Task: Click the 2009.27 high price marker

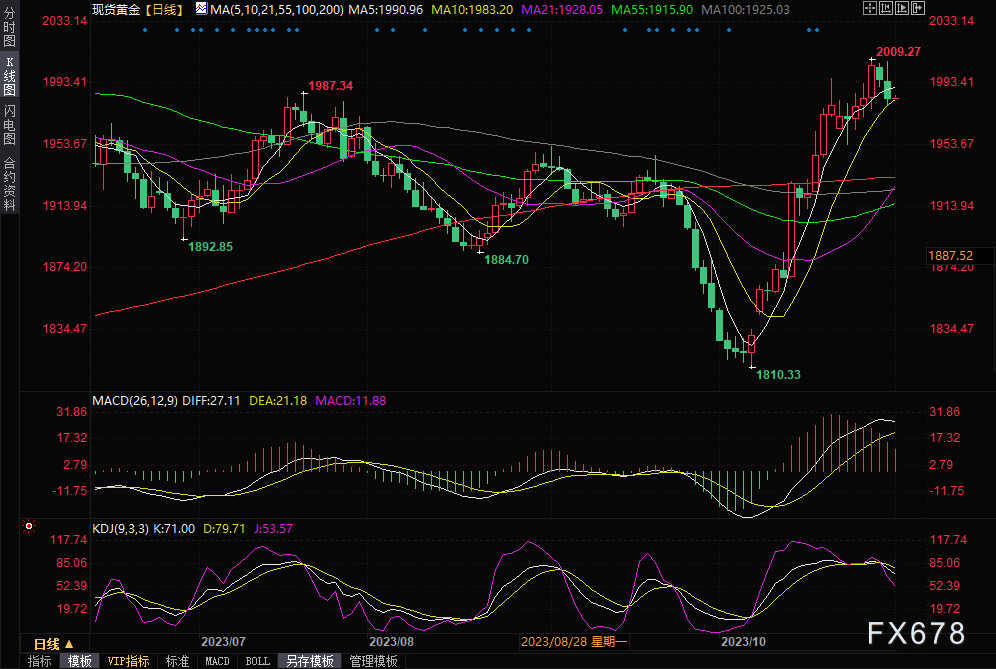Action: coord(897,51)
